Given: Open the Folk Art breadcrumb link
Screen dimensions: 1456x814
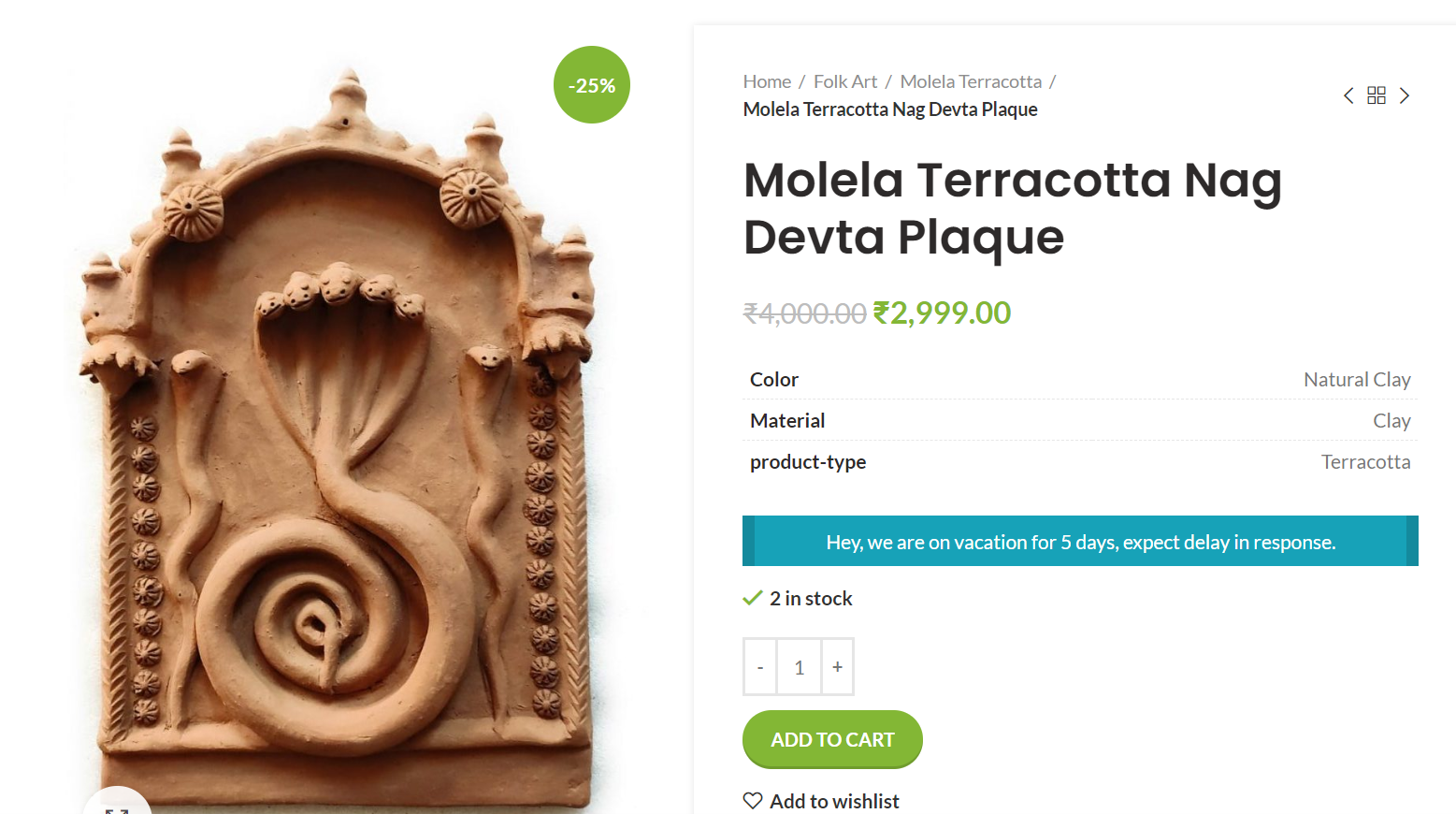Looking at the screenshot, I should pos(845,81).
